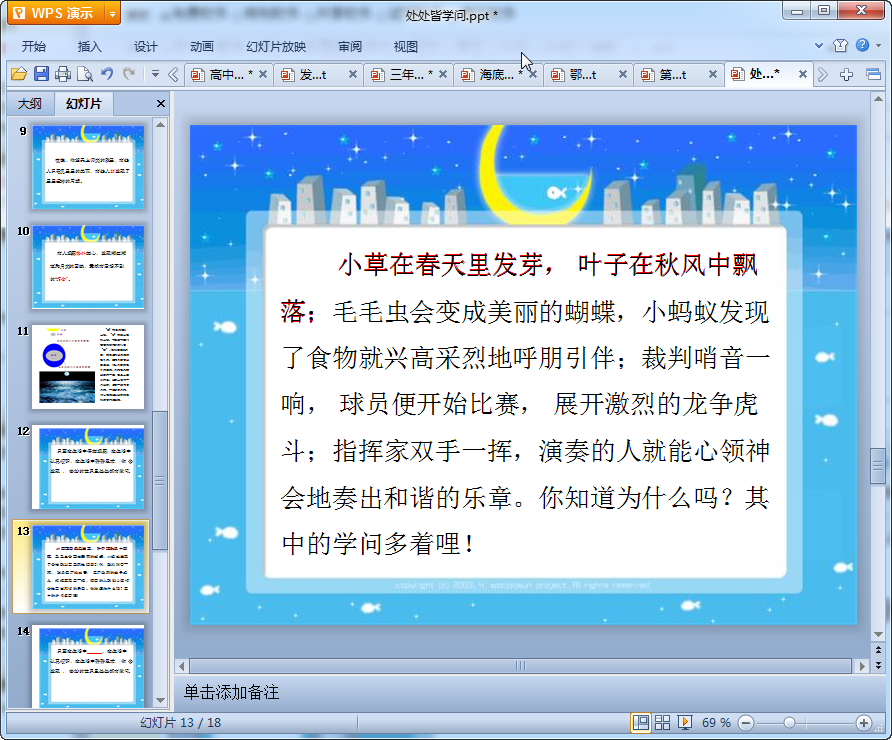The width and height of the screenshot is (892, 740).
Task: Click the zoom in plus button
Action: coord(864,722)
